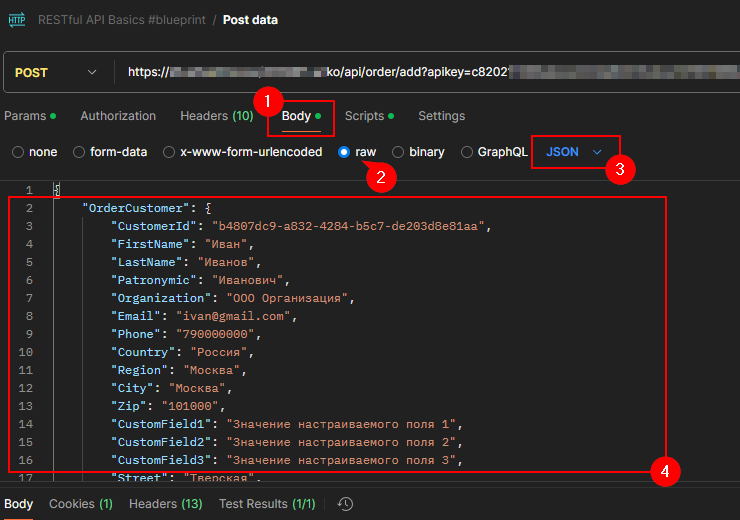Open the response Test Results tab
740x520 pixels.
coord(266,504)
